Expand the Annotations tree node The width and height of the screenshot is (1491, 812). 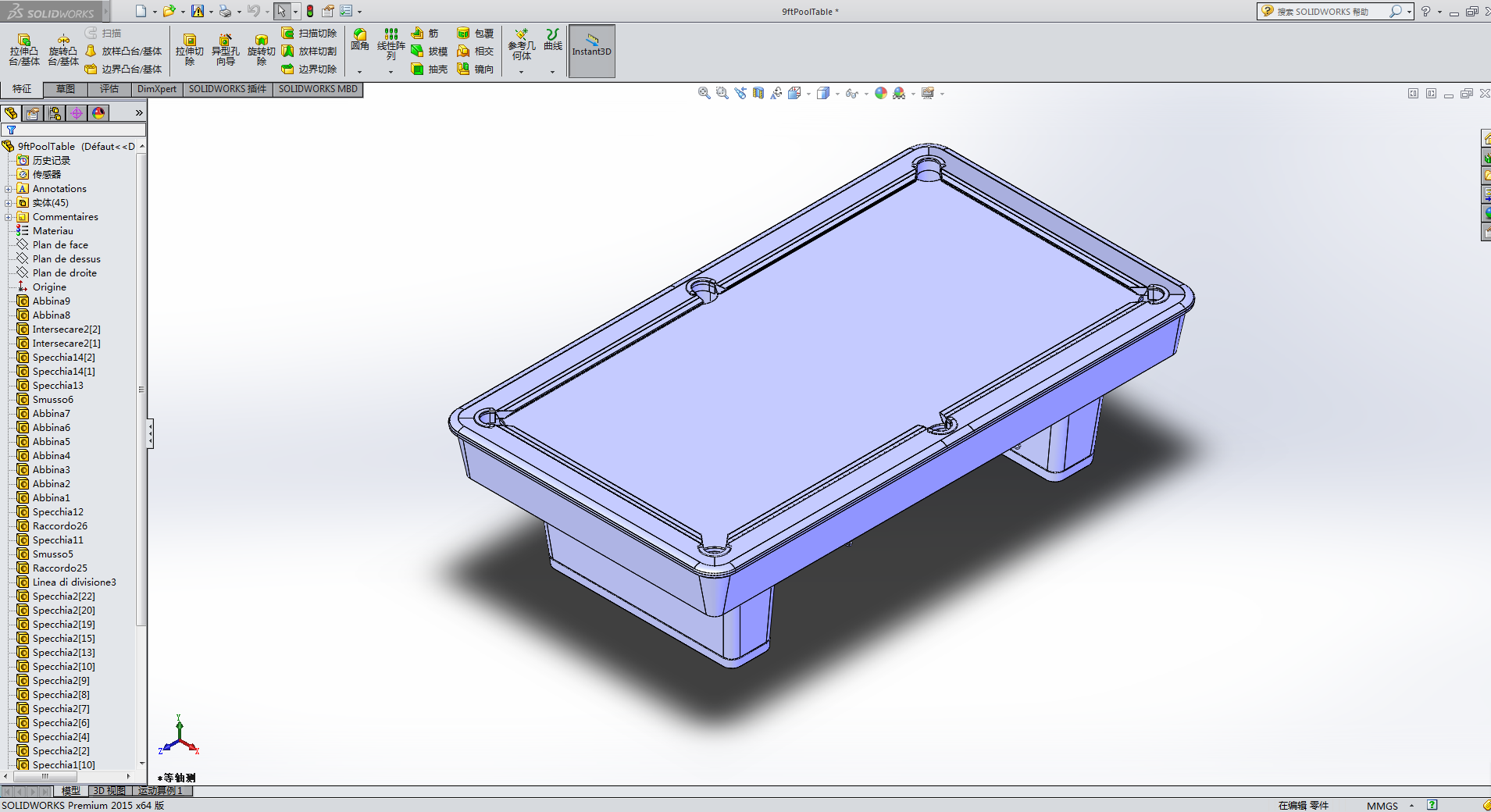[x=8, y=189]
